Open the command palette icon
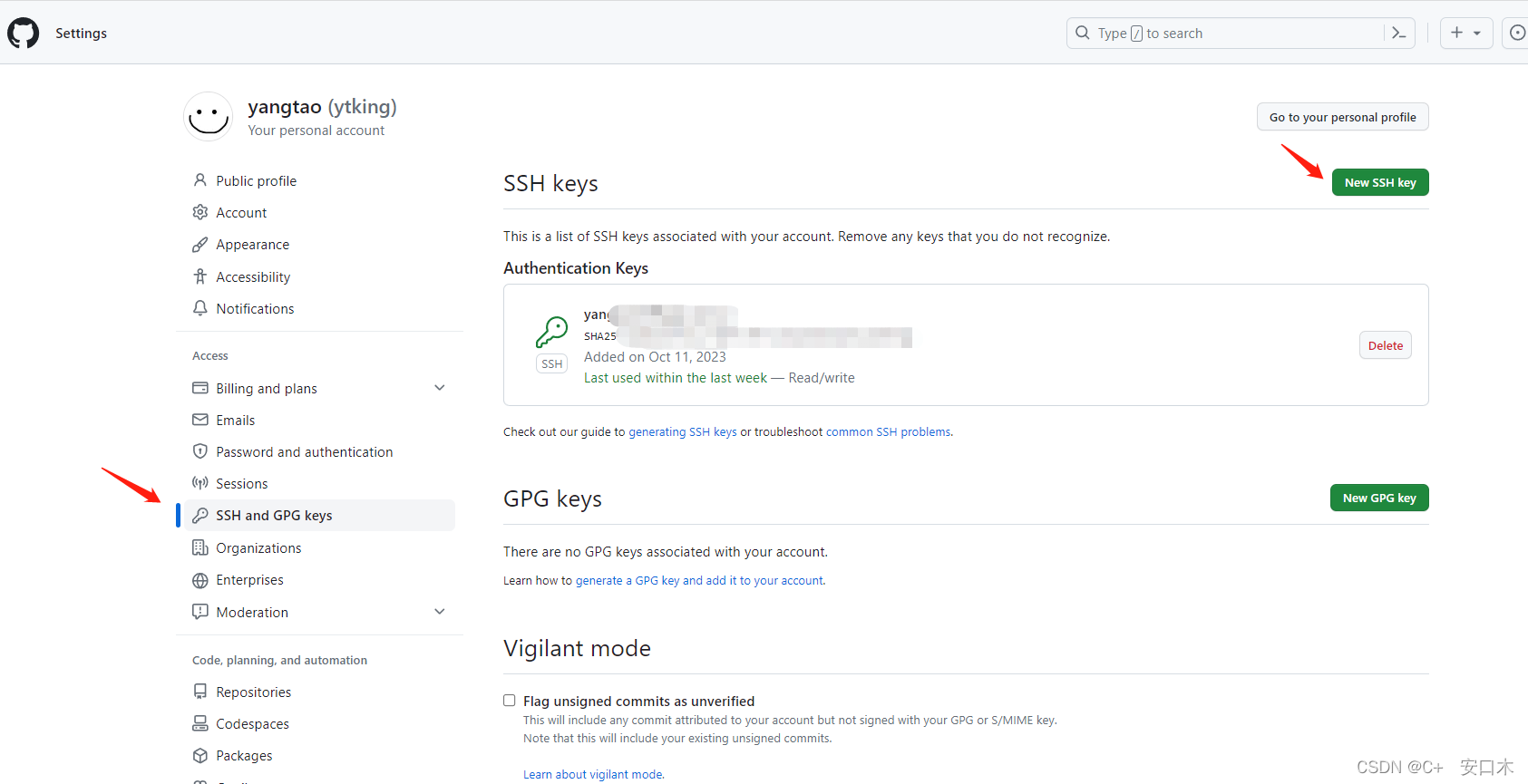 click(1399, 34)
